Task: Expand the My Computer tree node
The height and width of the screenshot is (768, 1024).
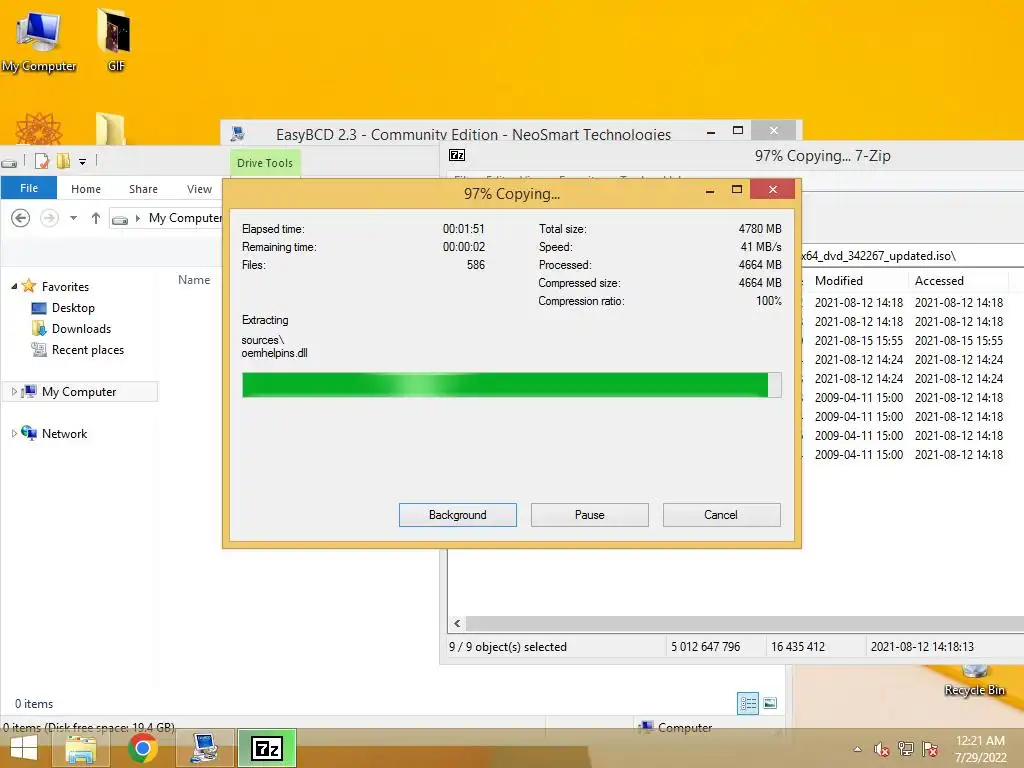Action: pos(14,392)
